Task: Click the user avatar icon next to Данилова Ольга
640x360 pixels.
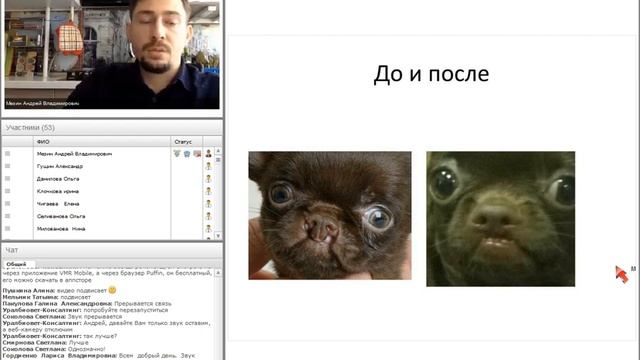Action: (x=209, y=179)
